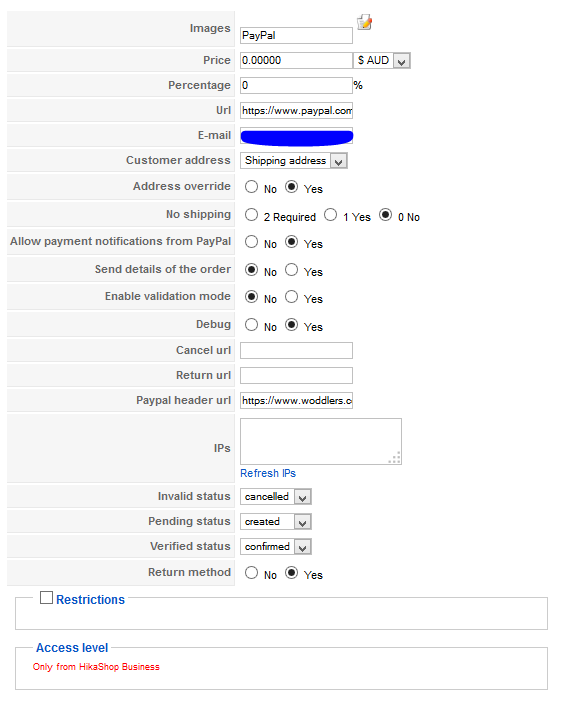Image resolution: width=561 pixels, height=703 pixels.
Task: Click the image edit icon above PayPal field
Action: coord(364,22)
